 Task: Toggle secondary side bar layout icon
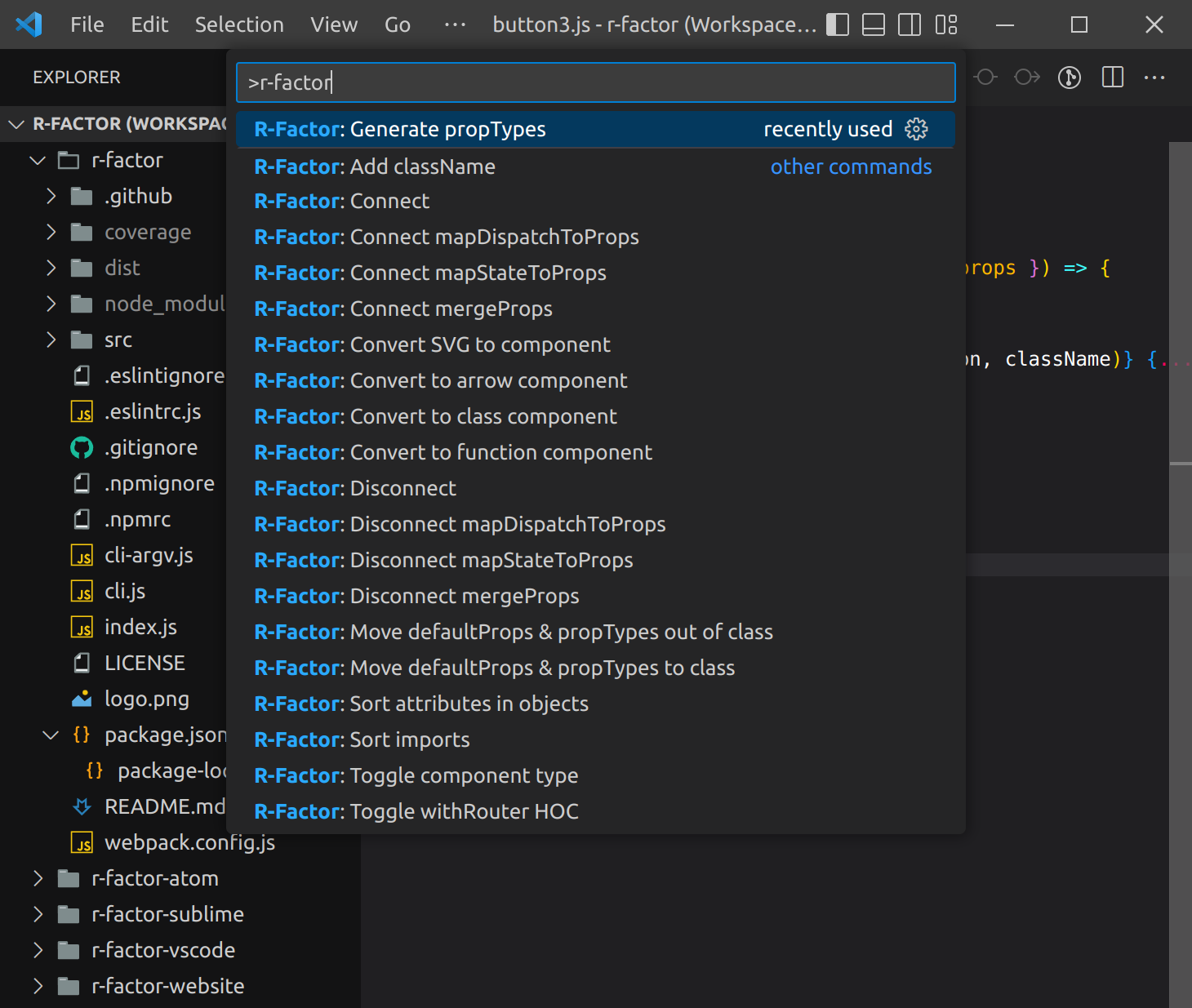[x=910, y=24]
